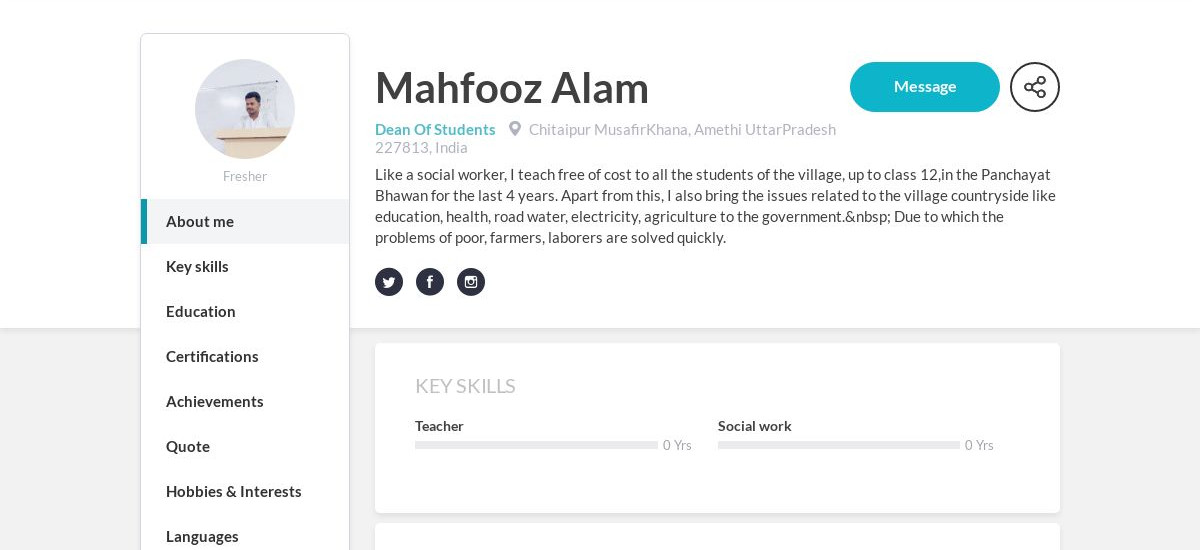The width and height of the screenshot is (1200, 550).
Task: Open the Education section
Action: 245,311
